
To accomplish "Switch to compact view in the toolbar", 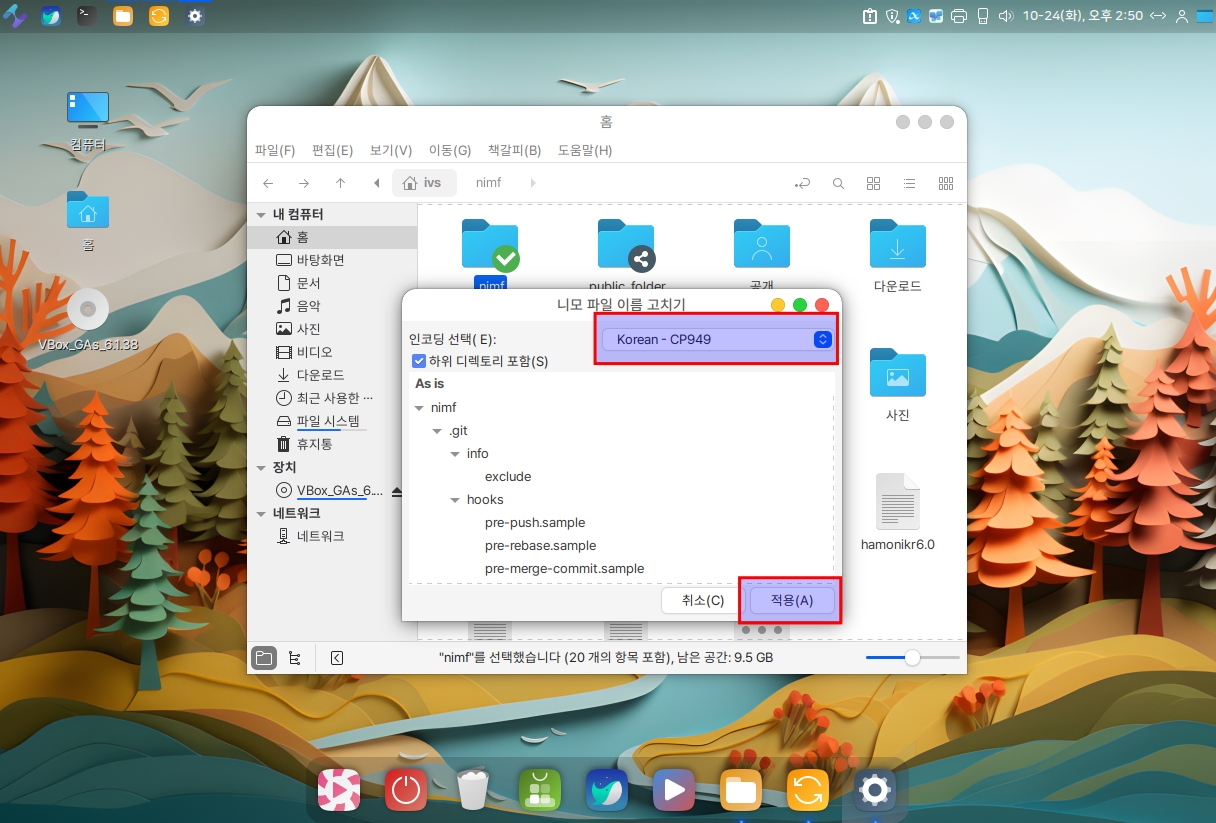I will point(945,183).
